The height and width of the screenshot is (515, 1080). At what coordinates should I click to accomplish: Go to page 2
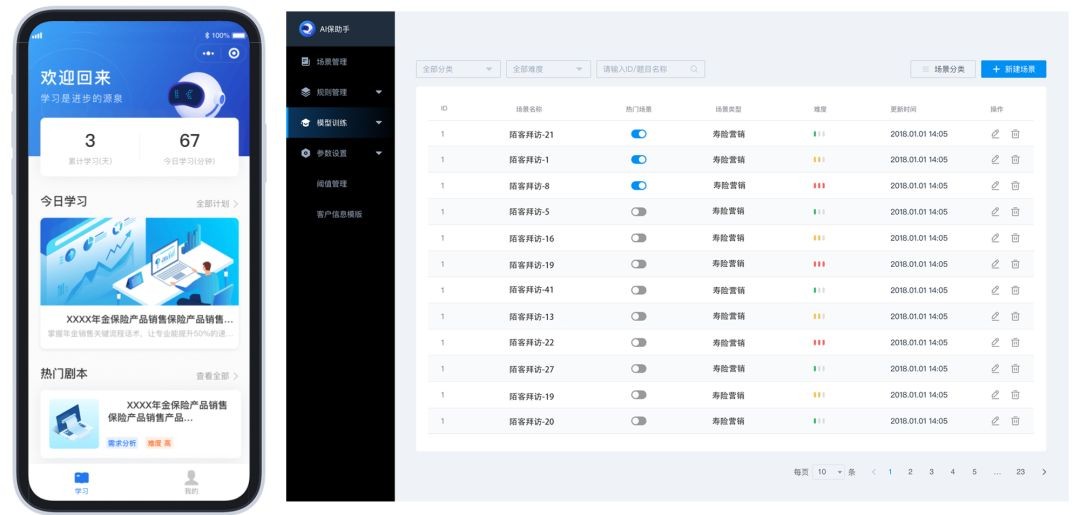910,472
